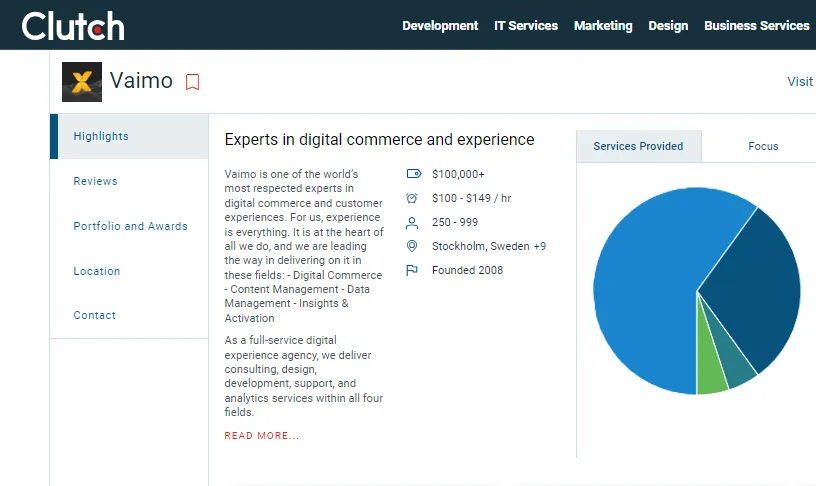Click the $100,000+ minimum project size text
This screenshot has width=816, height=486.
click(x=458, y=174)
